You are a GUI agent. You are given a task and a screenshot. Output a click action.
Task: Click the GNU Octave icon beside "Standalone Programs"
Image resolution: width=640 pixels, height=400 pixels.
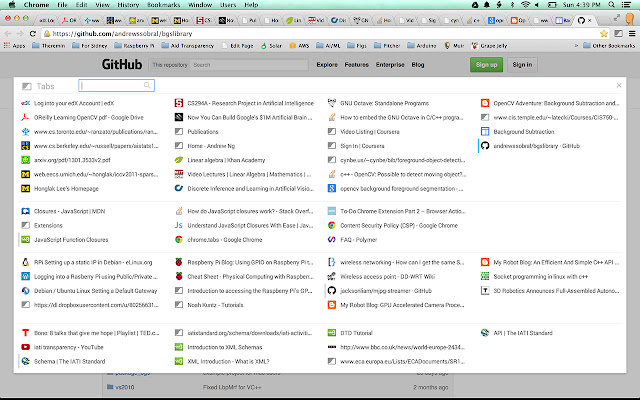(332, 103)
